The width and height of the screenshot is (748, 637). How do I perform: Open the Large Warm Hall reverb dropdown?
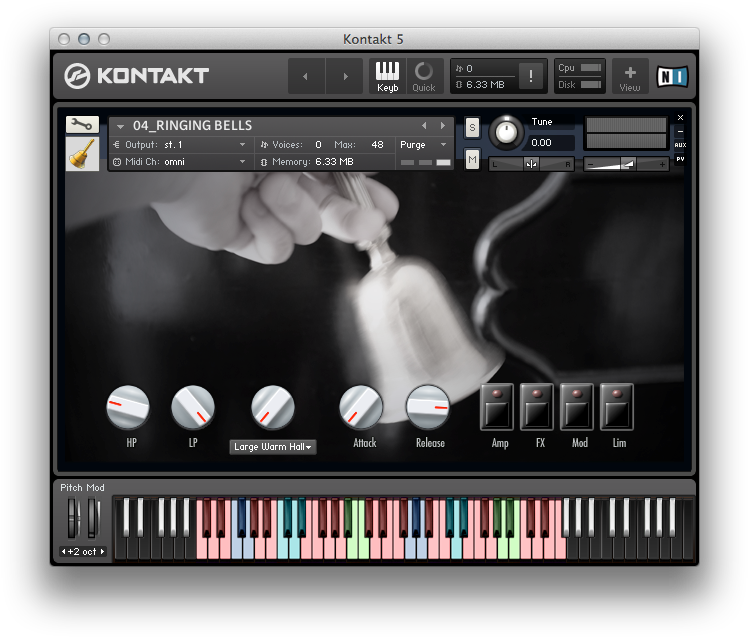pos(273,447)
